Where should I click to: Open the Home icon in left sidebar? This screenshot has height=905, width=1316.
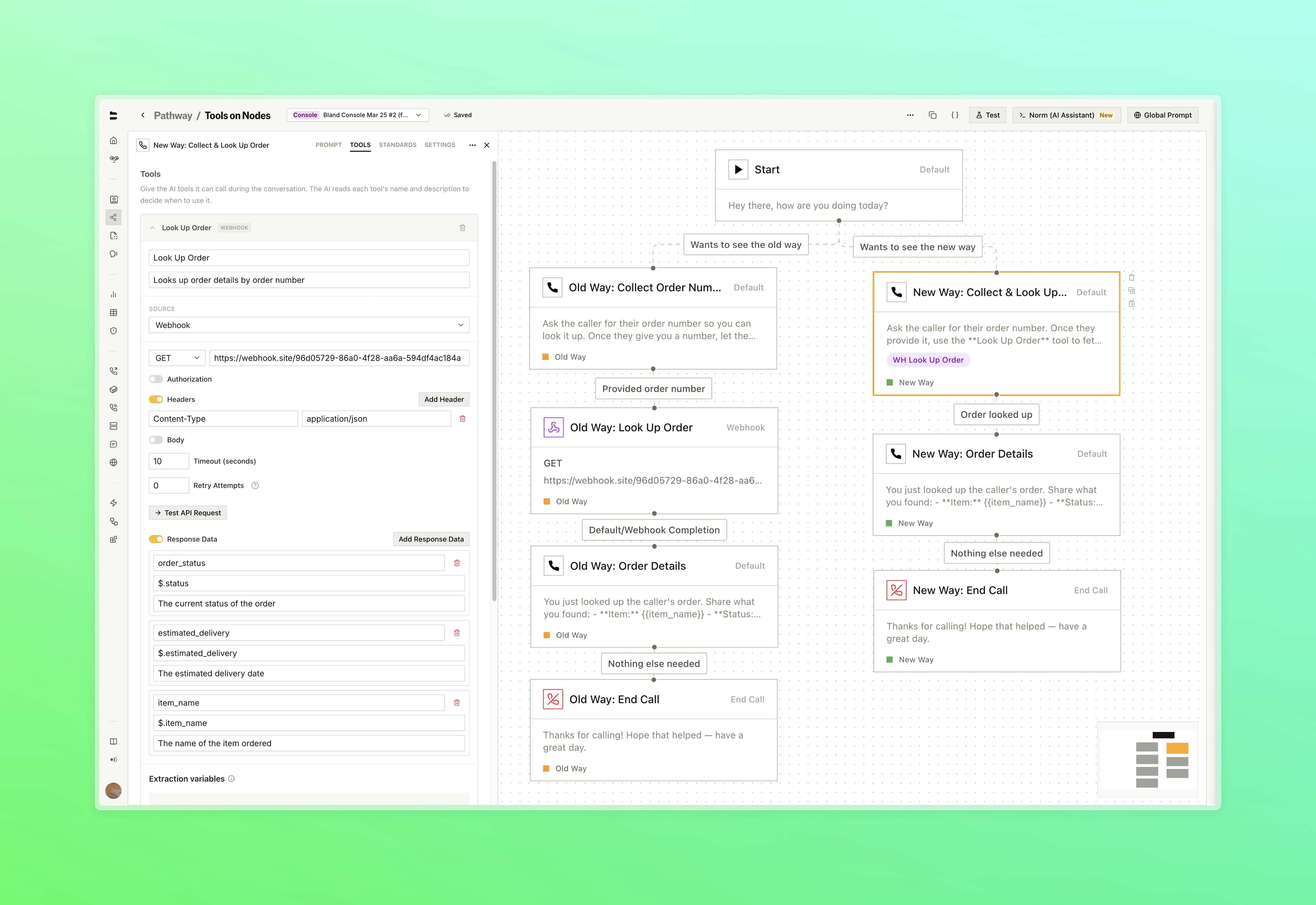pyautogui.click(x=113, y=141)
